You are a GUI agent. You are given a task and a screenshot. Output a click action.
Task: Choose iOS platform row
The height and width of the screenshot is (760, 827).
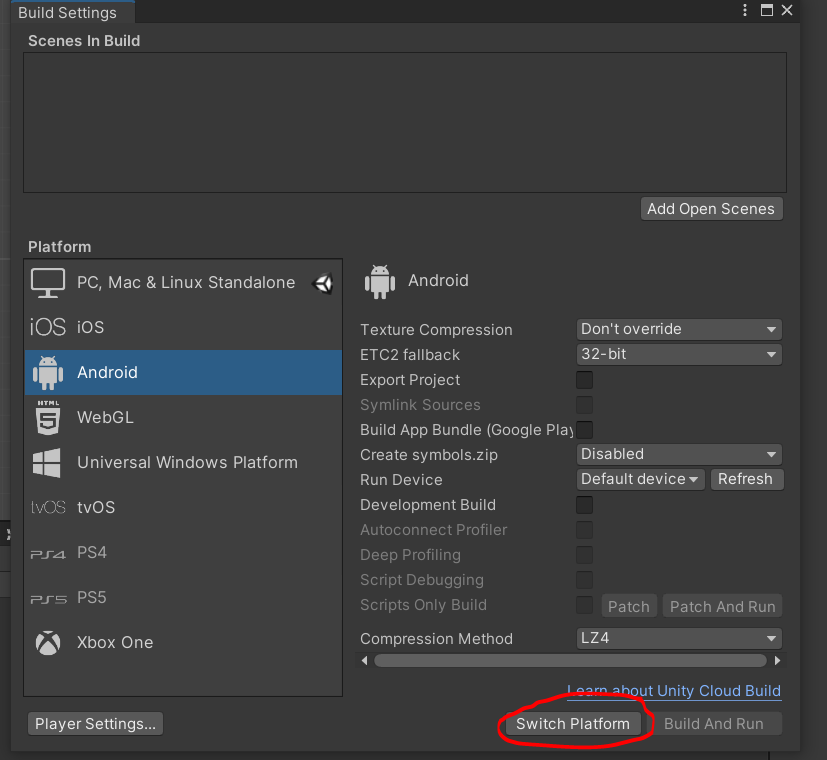pyautogui.click(x=183, y=328)
